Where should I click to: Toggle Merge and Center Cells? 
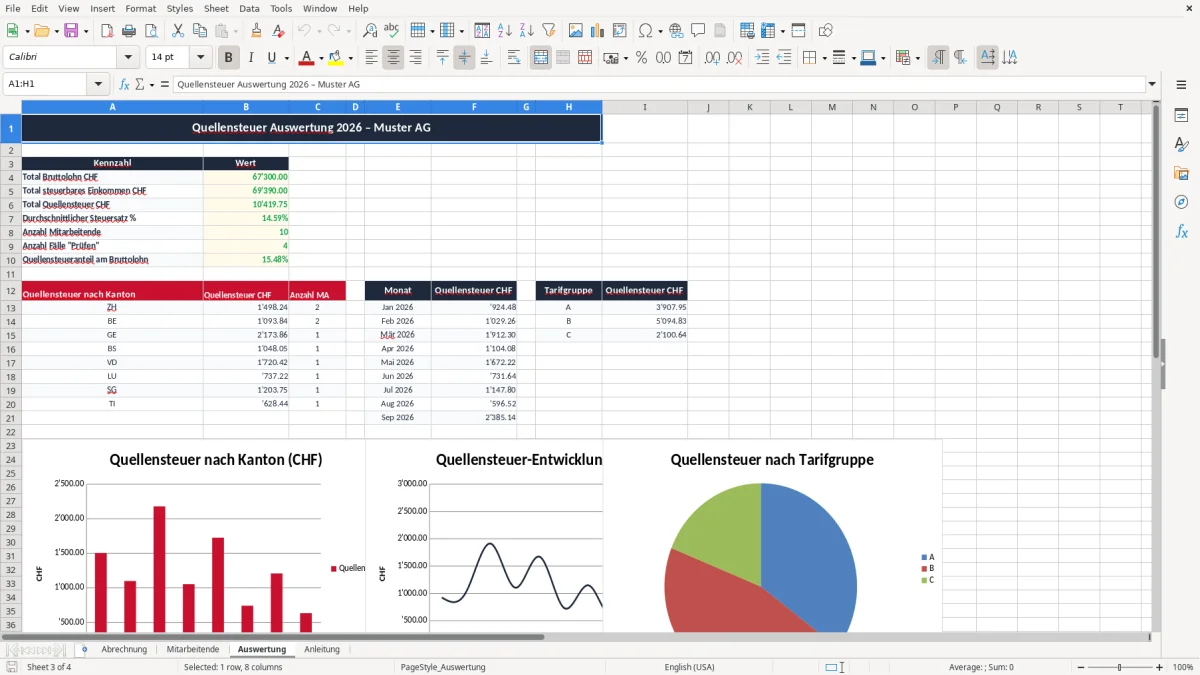(541, 58)
